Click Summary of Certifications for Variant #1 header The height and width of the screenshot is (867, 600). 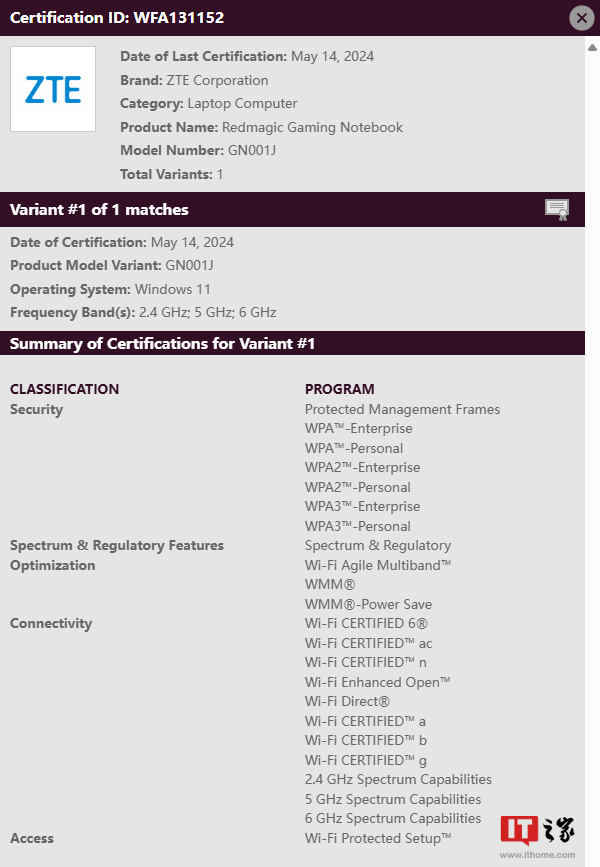click(162, 343)
